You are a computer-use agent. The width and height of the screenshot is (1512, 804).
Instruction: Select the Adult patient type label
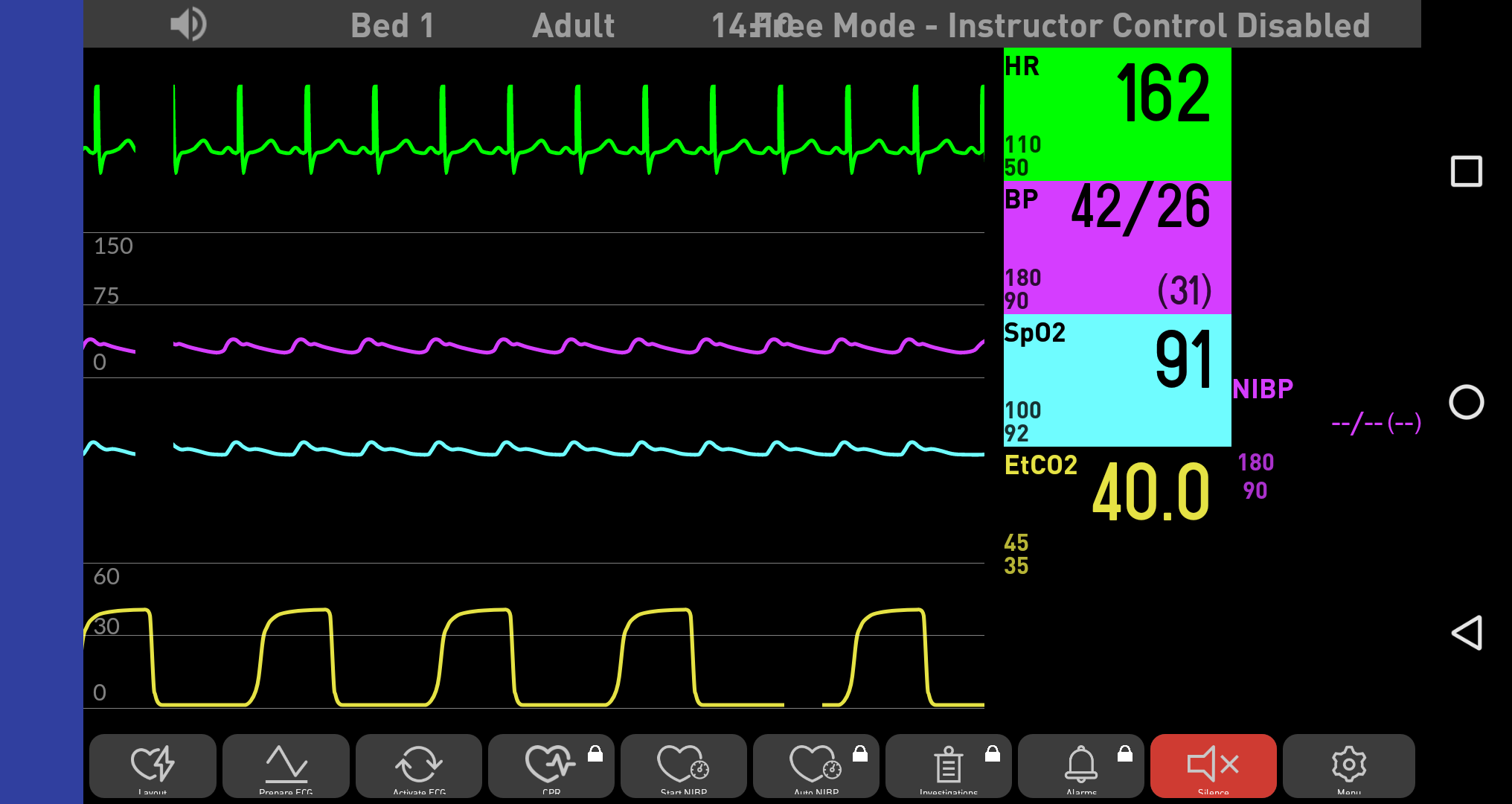[x=573, y=26]
